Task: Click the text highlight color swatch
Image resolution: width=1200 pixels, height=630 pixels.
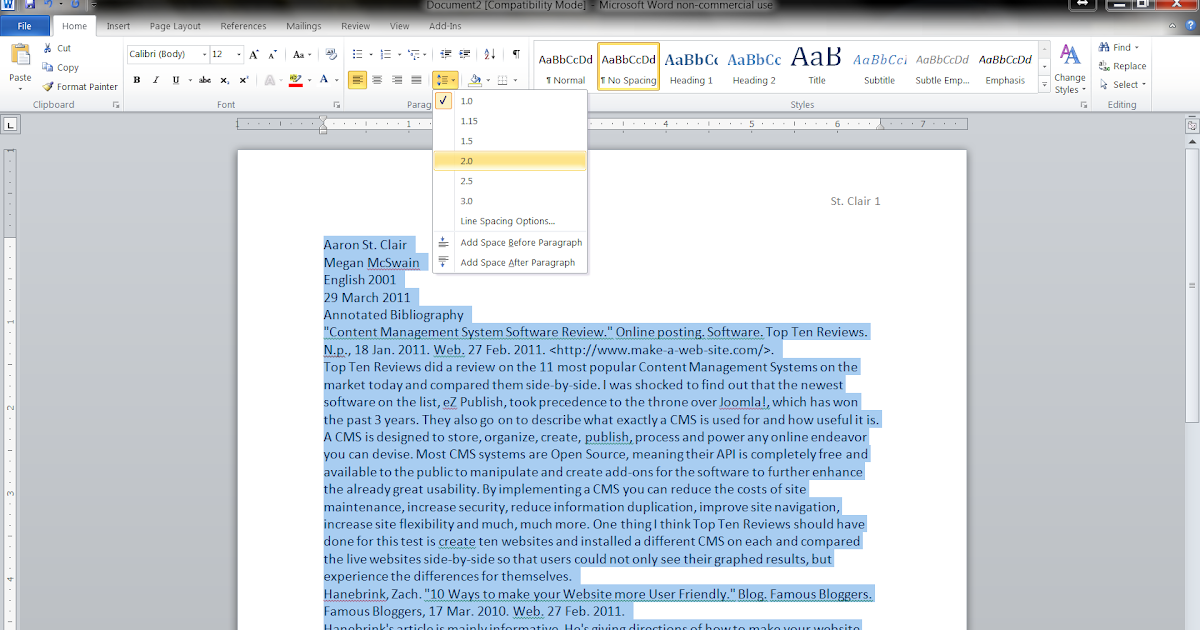Action: click(x=295, y=80)
